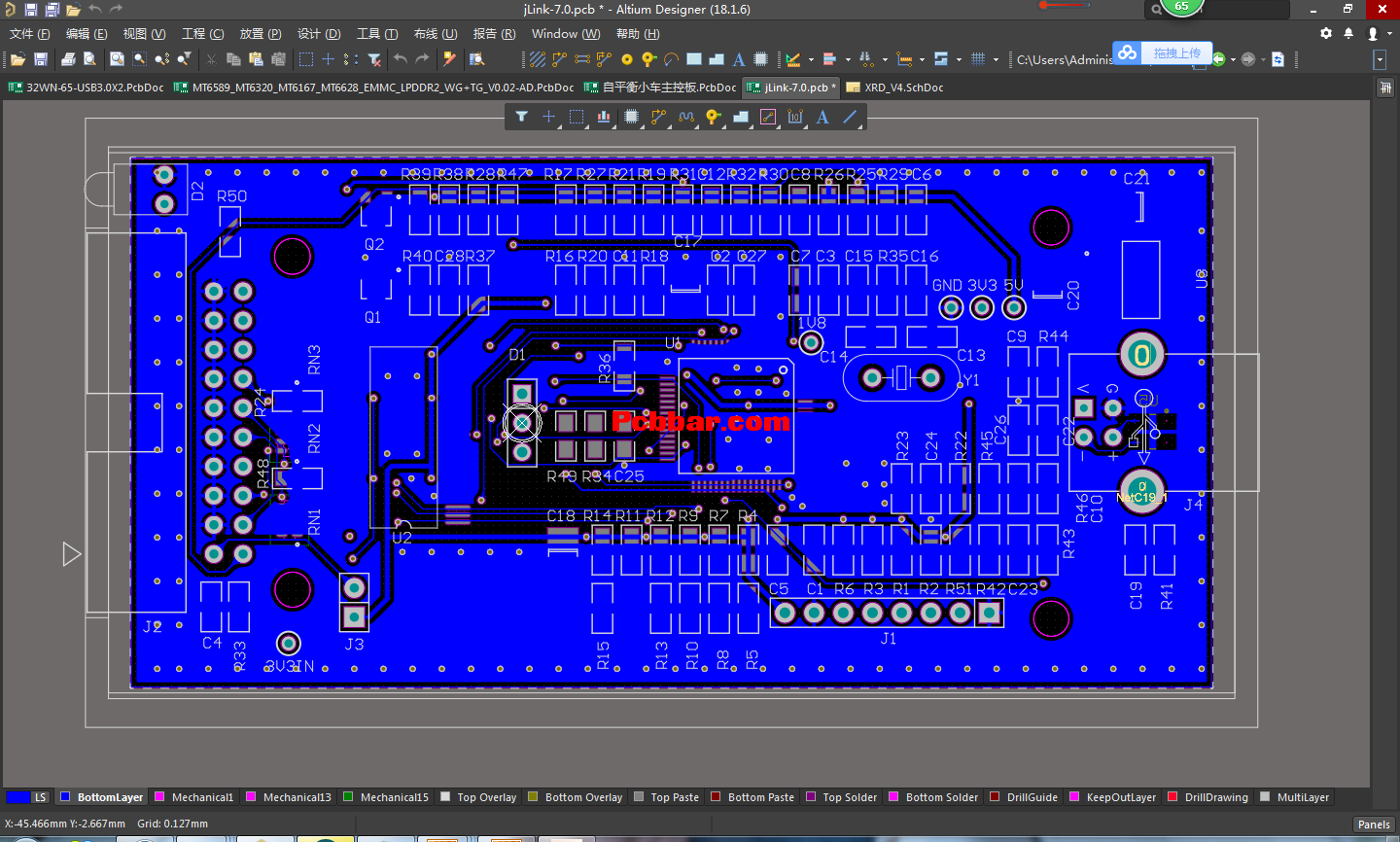1400x842 pixels.
Task: Click the Mechanical13 magenta color swatch
Action: 250,796
